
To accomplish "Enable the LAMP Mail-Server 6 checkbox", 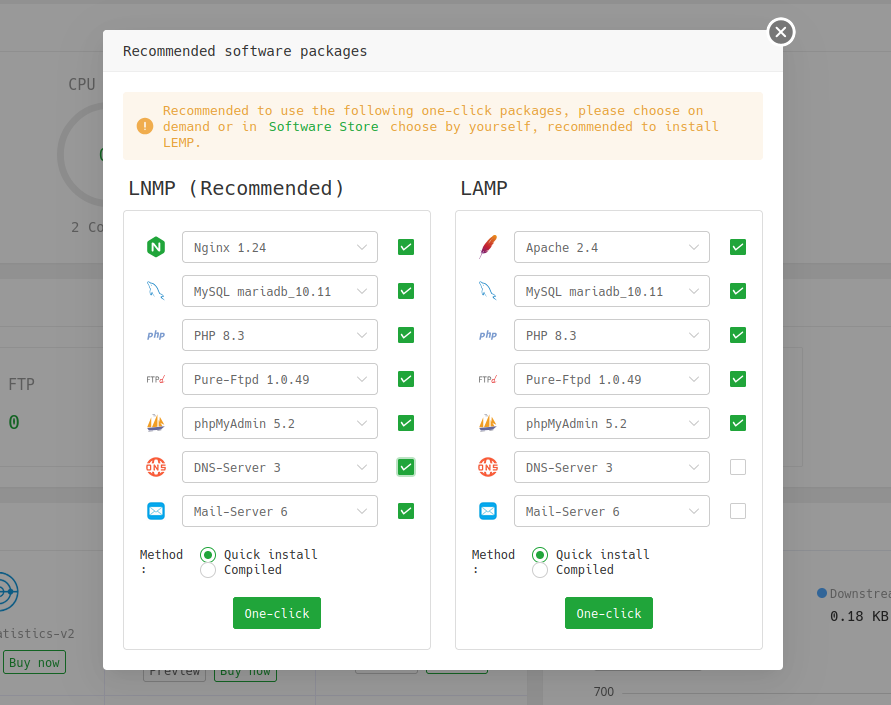I will (738, 511).
